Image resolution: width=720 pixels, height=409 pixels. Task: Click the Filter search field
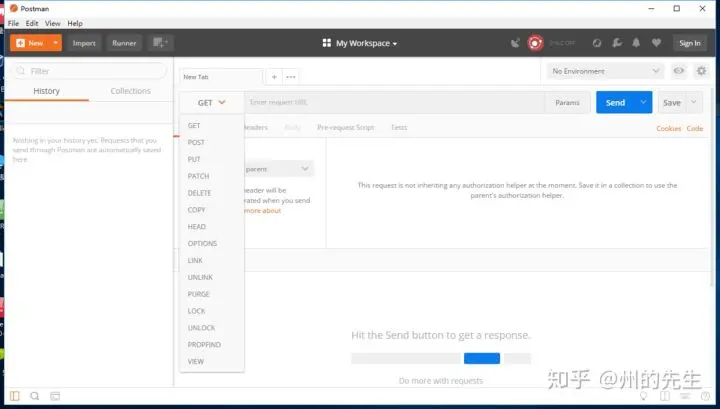tap(89, 71)
